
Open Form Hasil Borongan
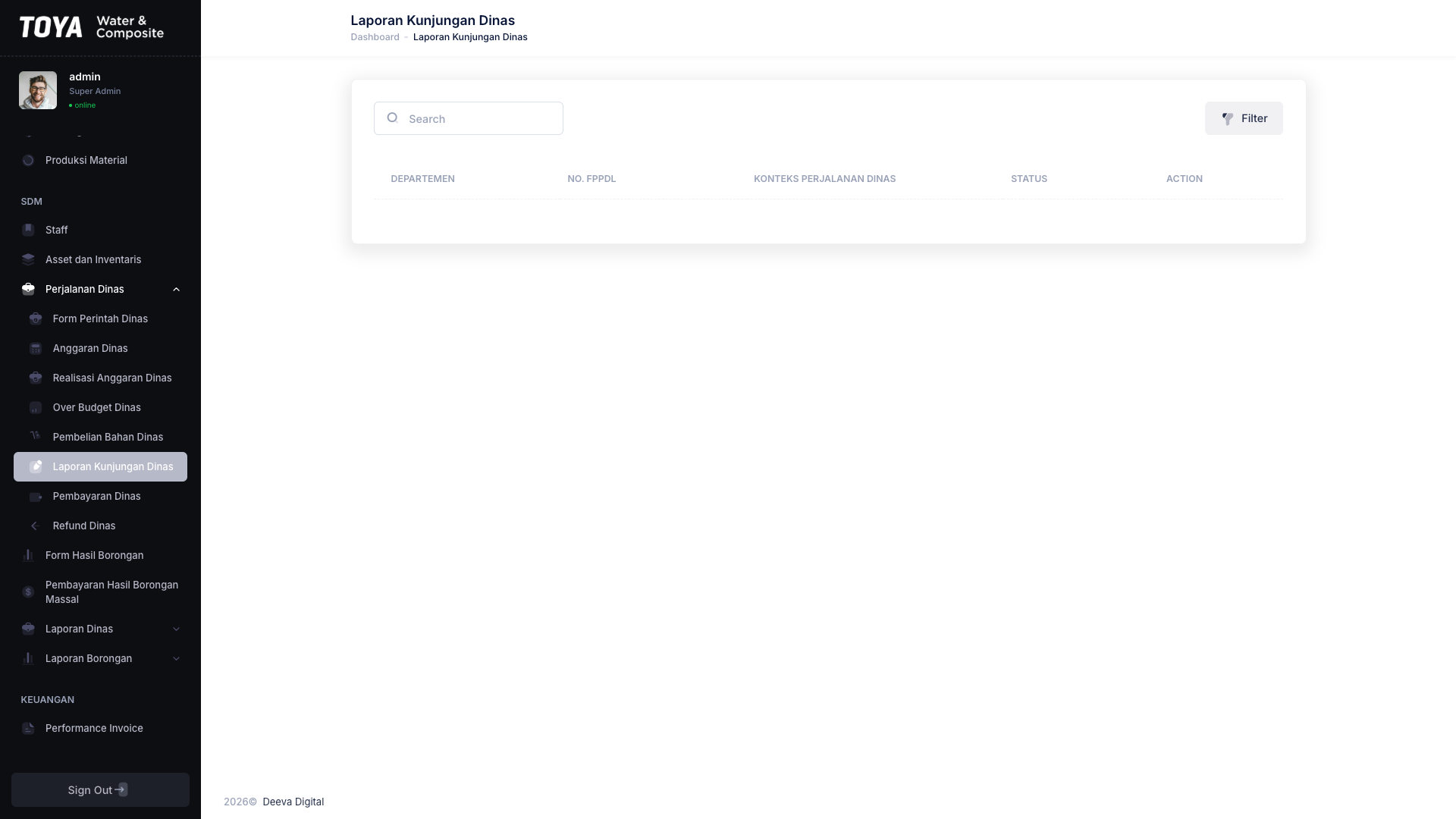(x=100, y=555)
